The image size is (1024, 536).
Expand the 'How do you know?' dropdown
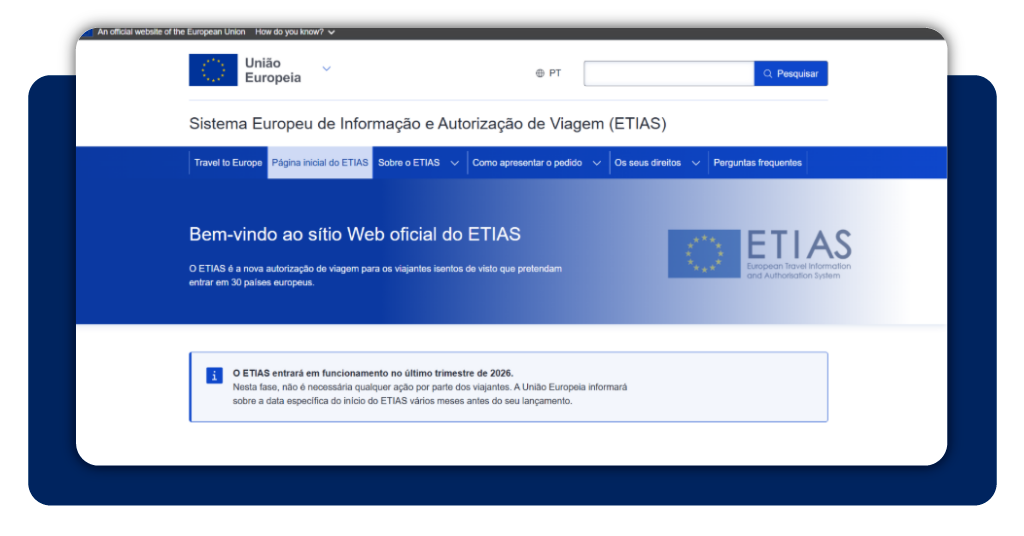(x=295, y=32)
